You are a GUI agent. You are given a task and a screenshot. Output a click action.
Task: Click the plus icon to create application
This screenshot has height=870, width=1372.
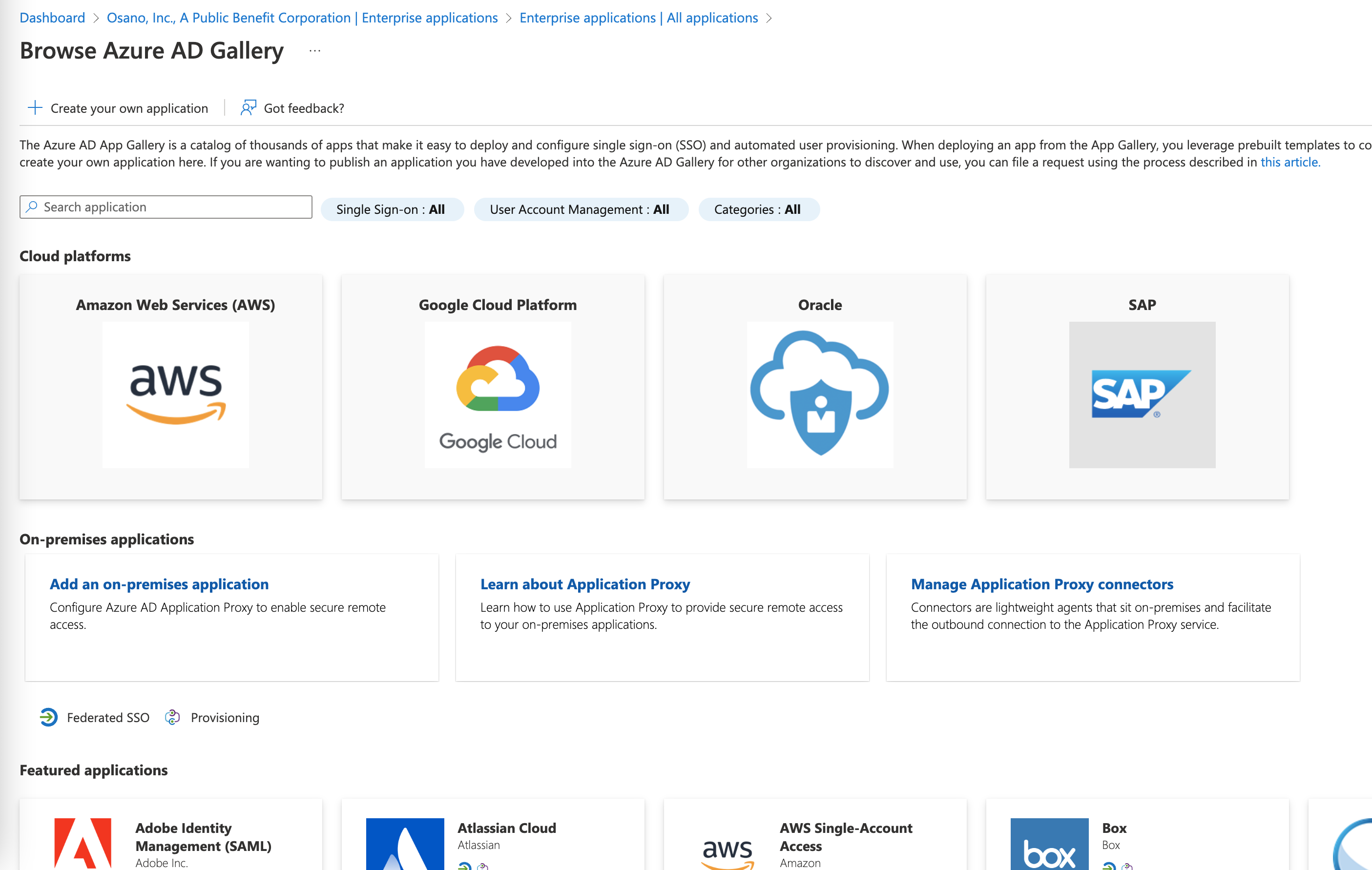pyautogui.click(x=35, y=108)
